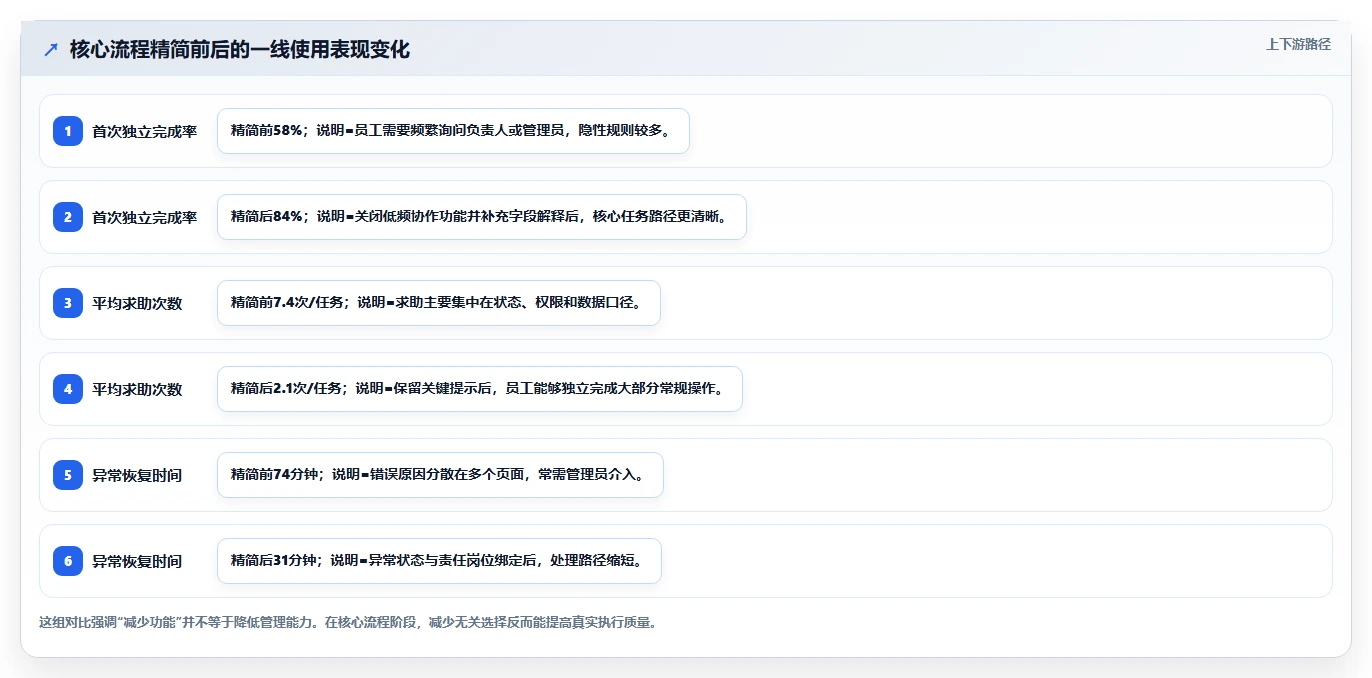Click the trend arrow icon beside the title
Image resolution: width=1372 pixels, height=678 pixels.
click(51, 49)
